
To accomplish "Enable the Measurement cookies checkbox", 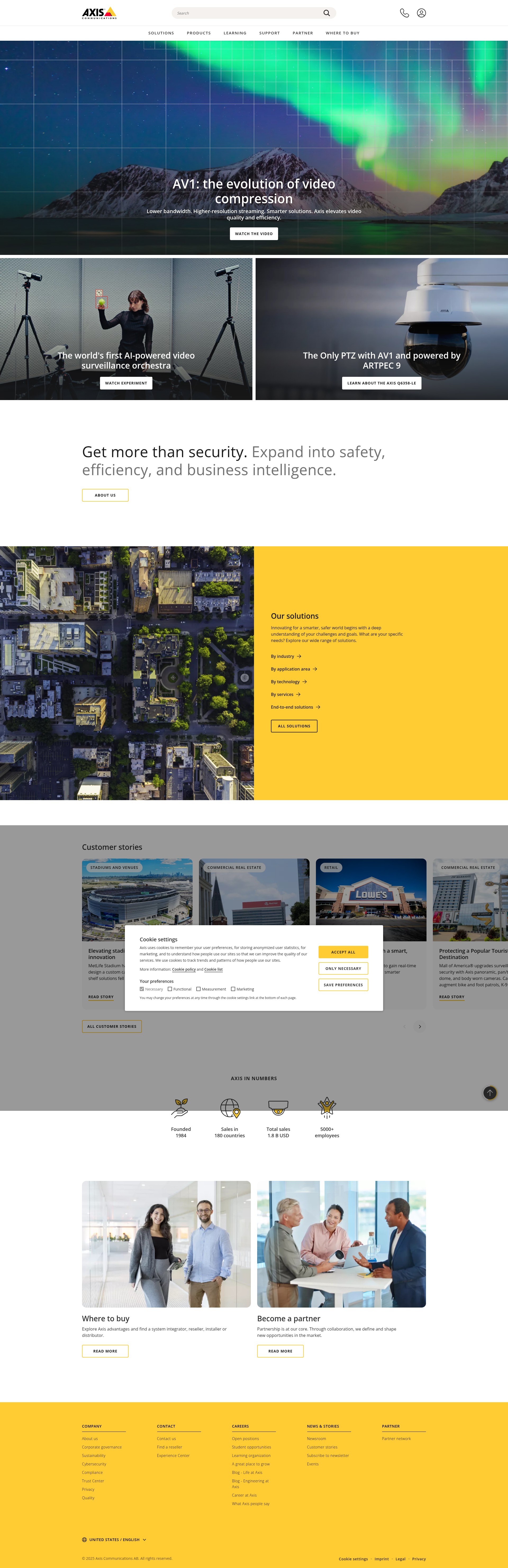I will coord(199,989).
